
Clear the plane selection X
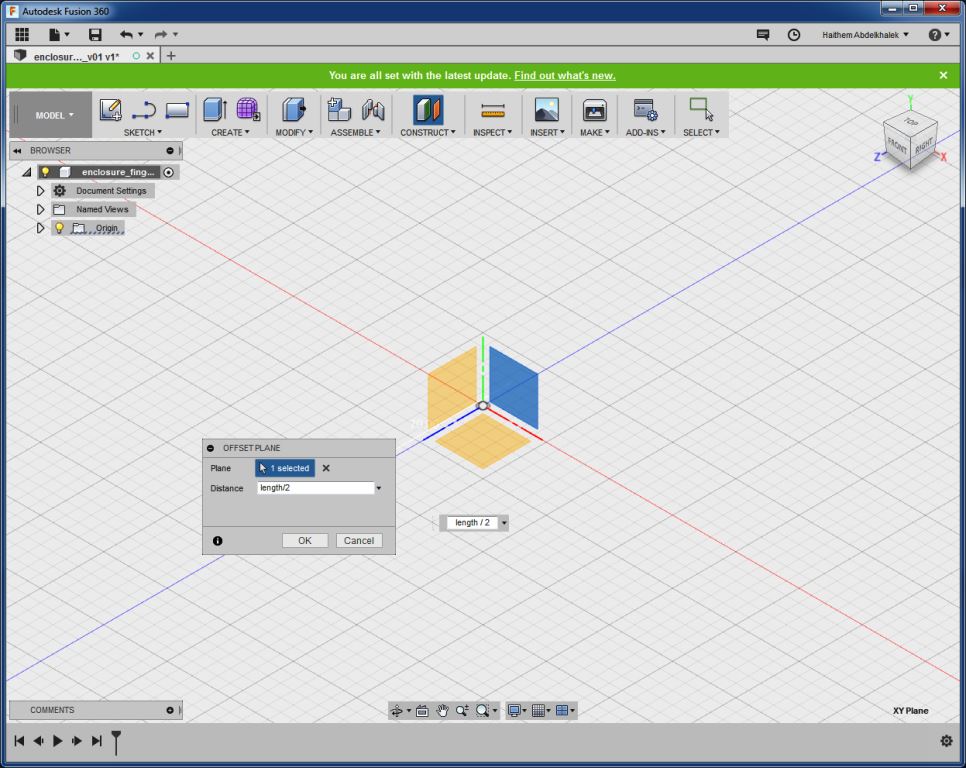click(326, 468)
